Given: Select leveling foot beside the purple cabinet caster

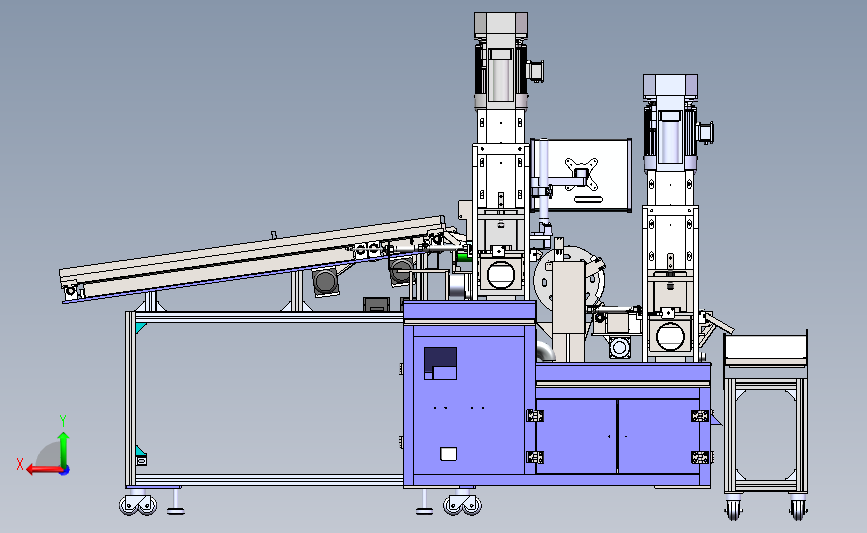Looking at the screenshot, I should click(425, 502).
